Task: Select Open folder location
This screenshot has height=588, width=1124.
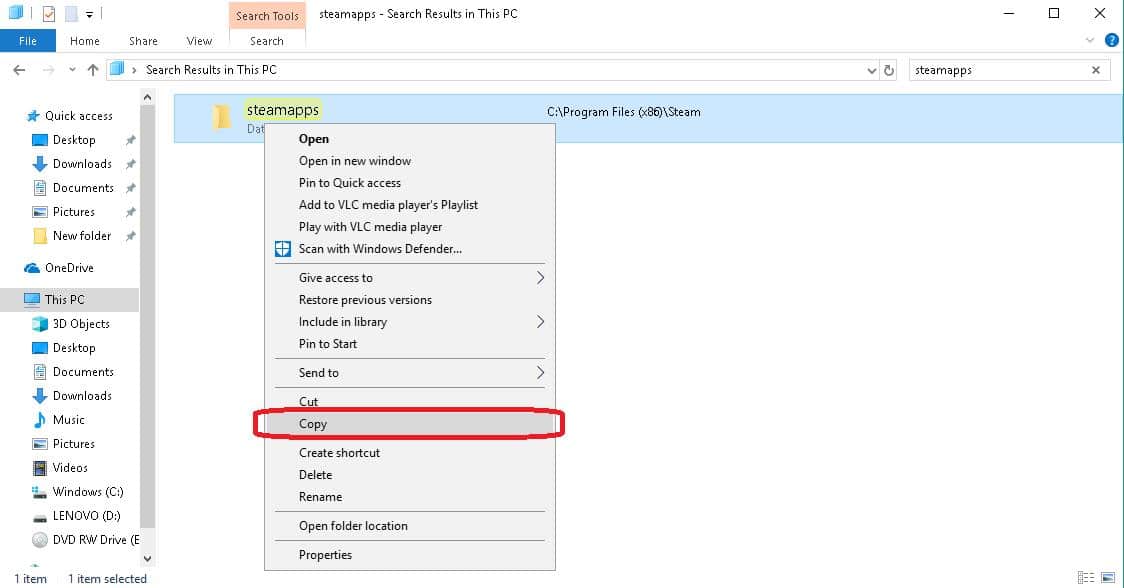Action: [410, 526]
